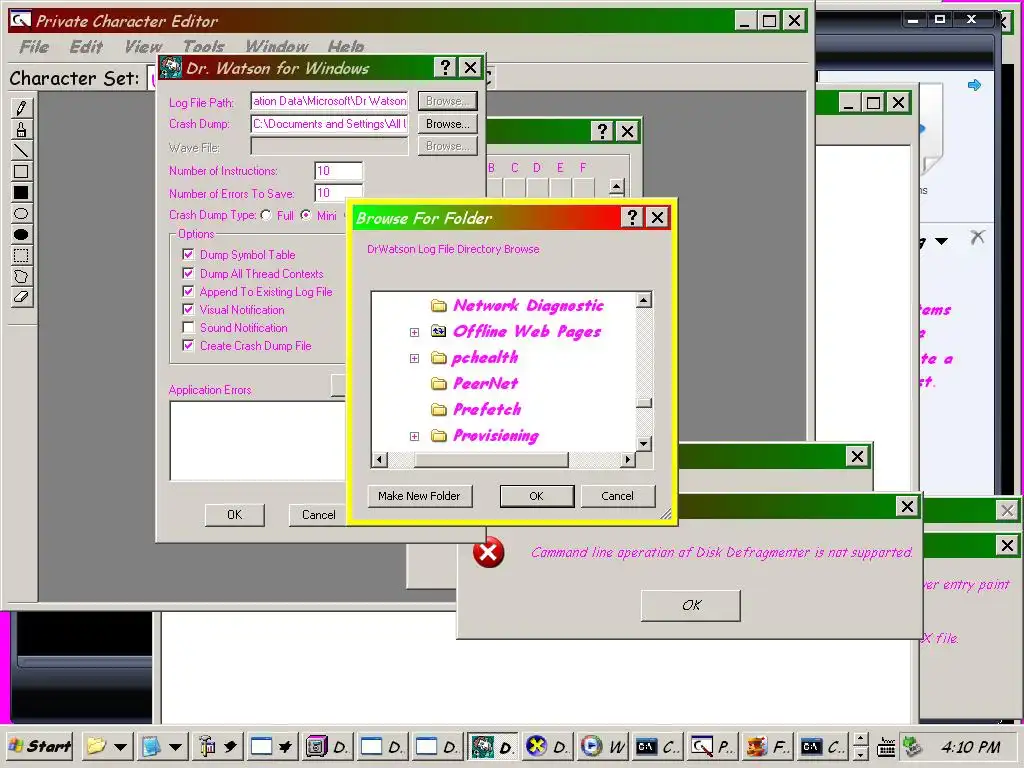Screen dimensions: 1024x768
Task: Click the folder tree horizontal scrollbar thumb
Action: [491, 460]
